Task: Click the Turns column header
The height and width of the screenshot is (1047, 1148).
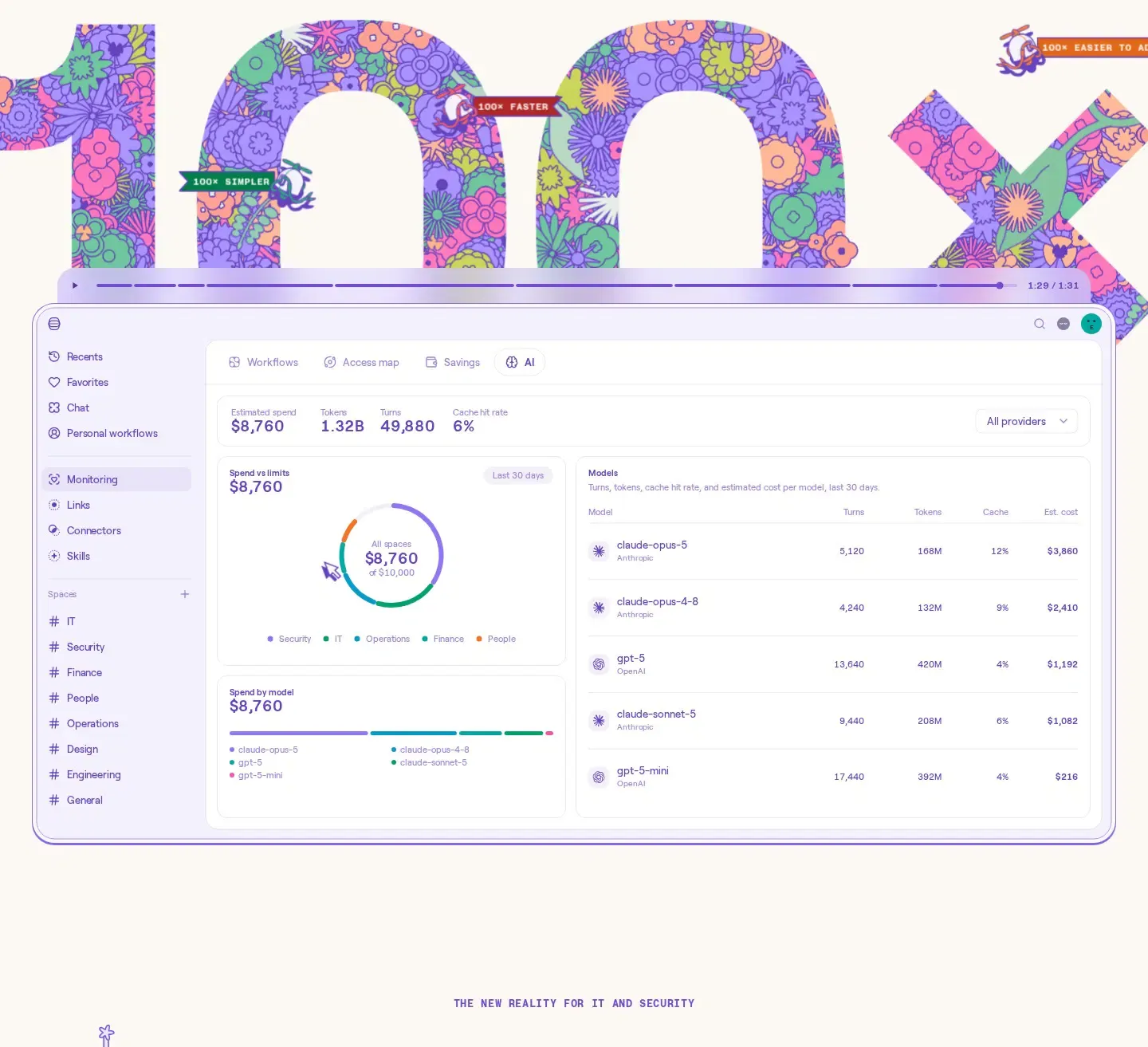Action: click(x=854, y=512)
